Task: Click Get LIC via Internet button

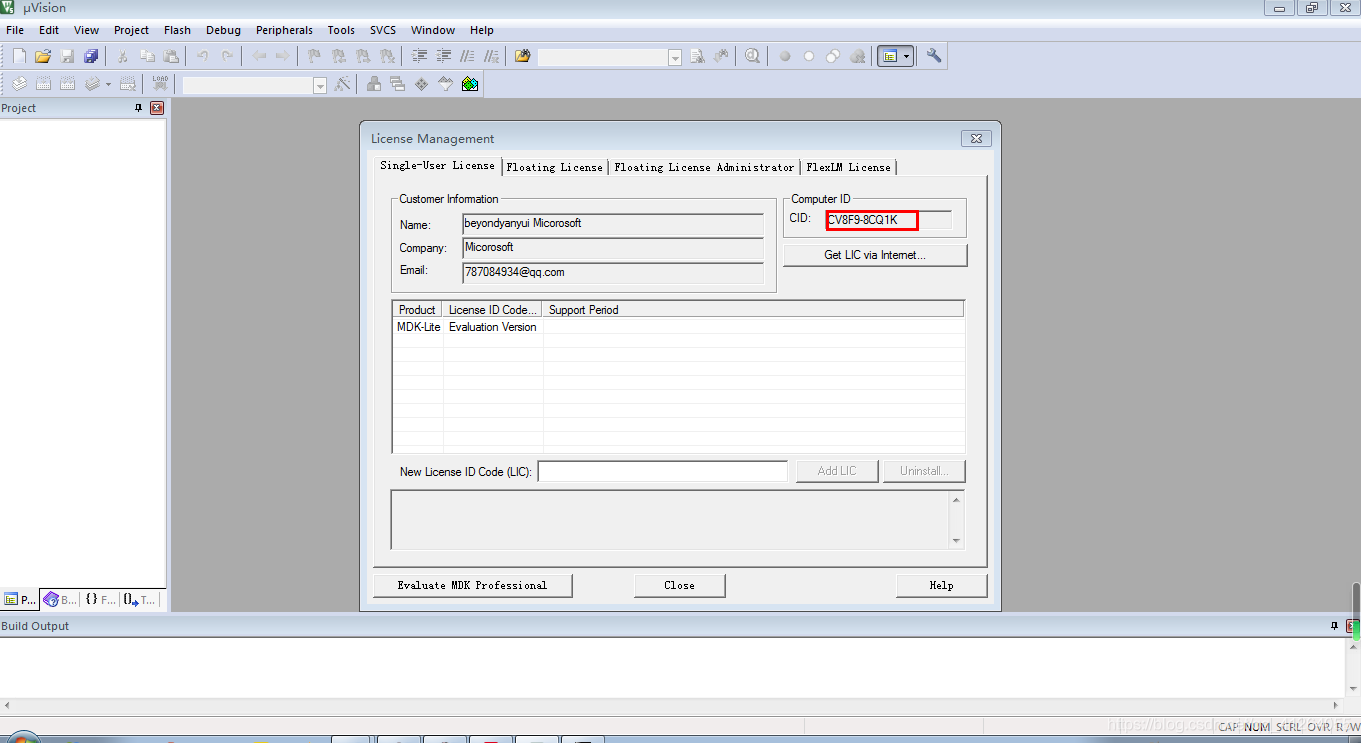Action: (x=875, y=255)
